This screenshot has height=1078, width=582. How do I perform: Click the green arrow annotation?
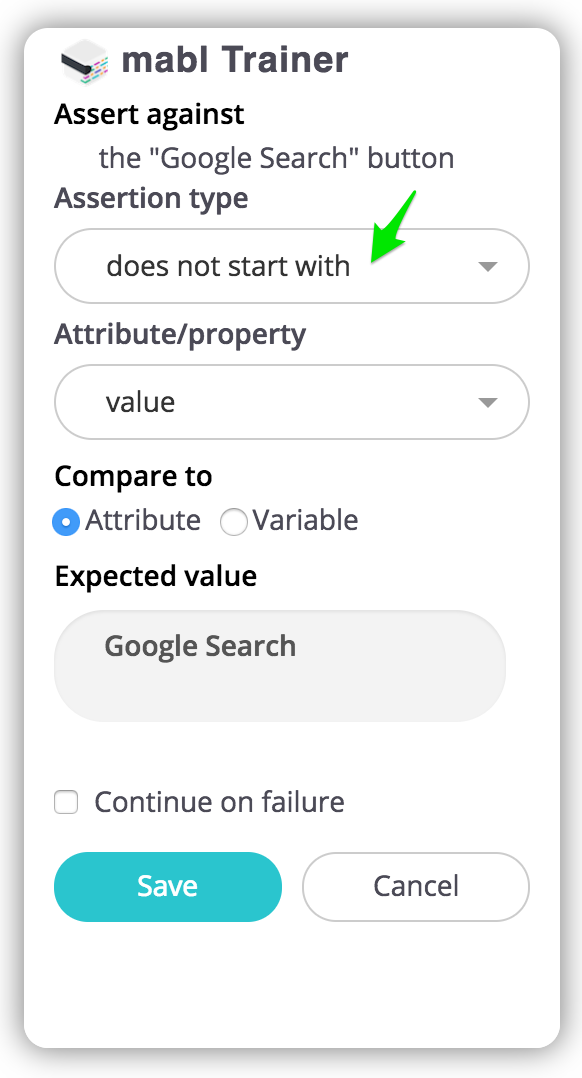point(393,226)
